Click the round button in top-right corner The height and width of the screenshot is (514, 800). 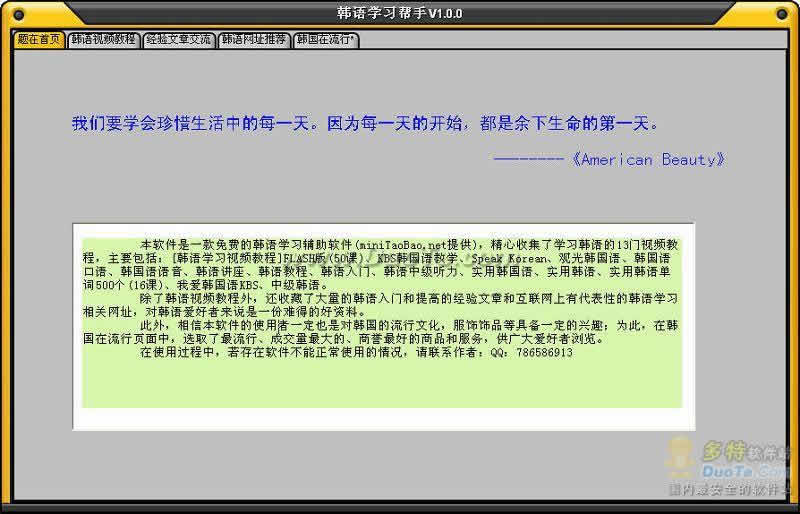(x=781, y=14)
